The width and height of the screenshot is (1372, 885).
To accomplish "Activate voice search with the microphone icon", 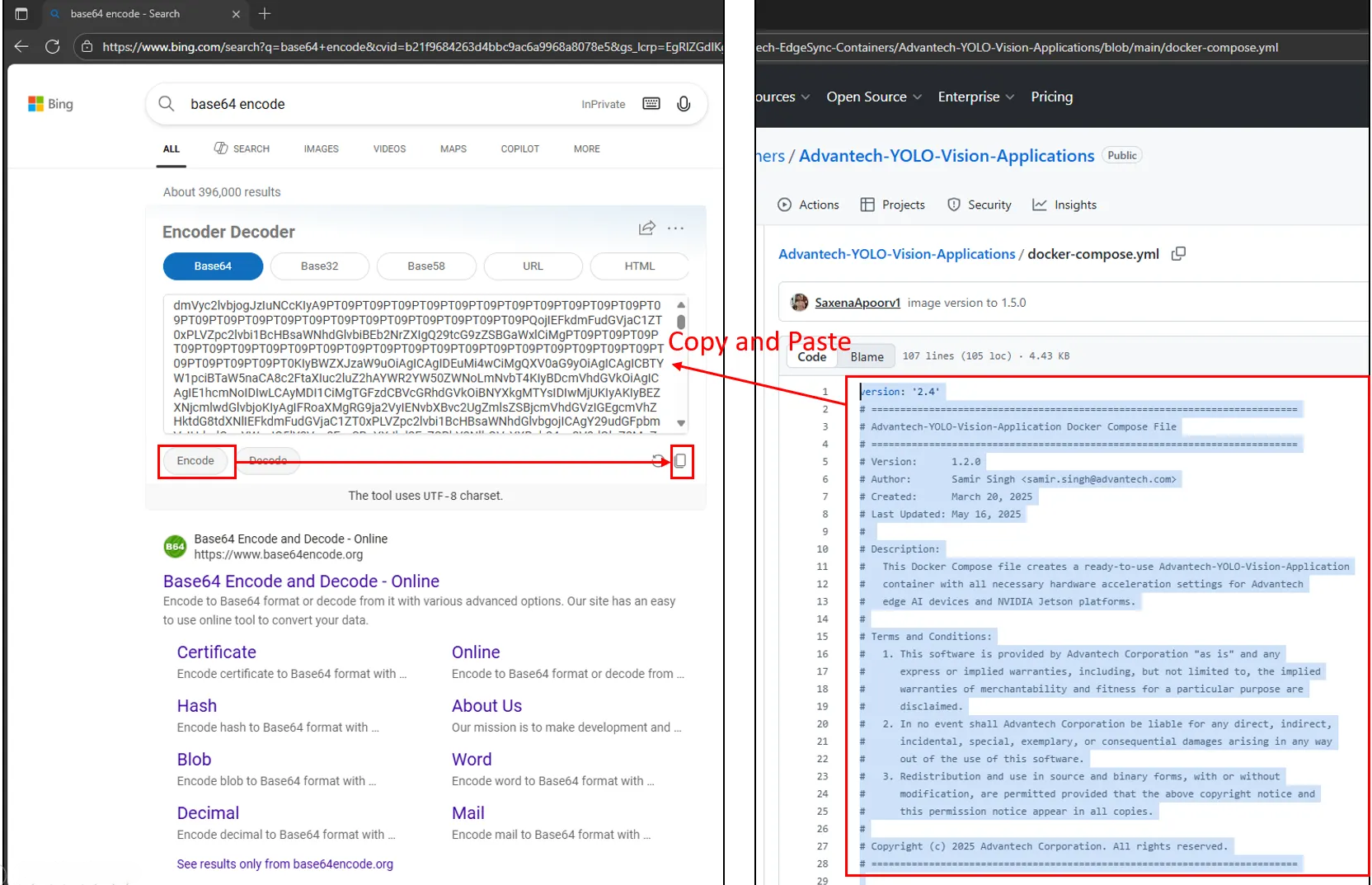I will [x=684, y=103].
